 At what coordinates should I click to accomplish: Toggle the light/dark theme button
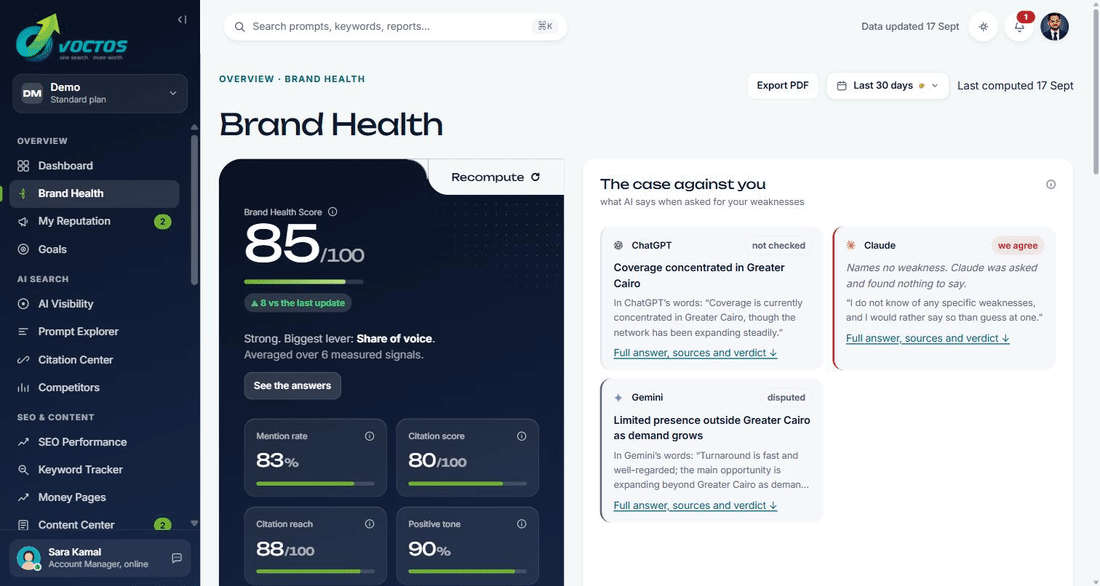984,27
